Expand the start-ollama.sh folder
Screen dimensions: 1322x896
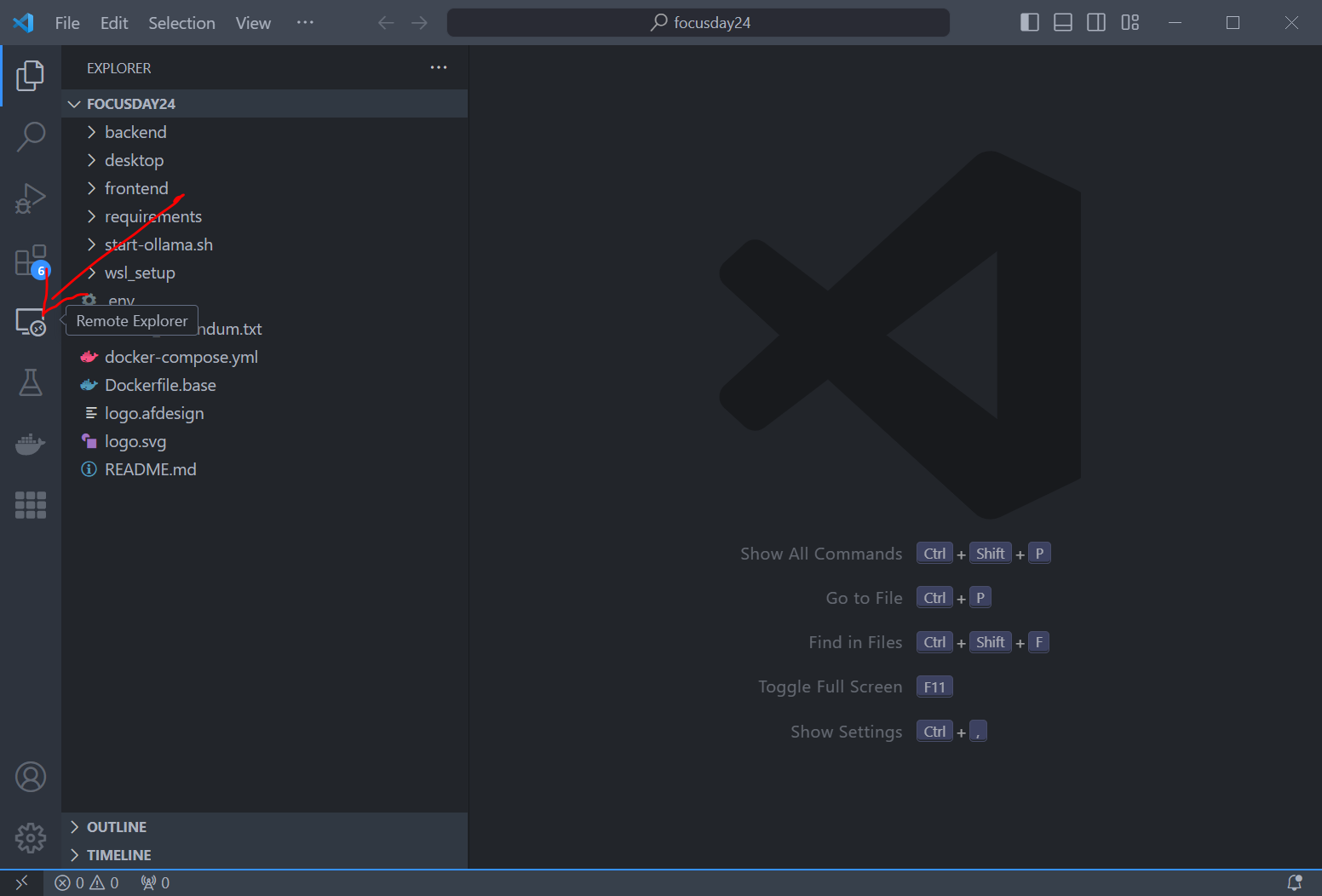[264, 244]
